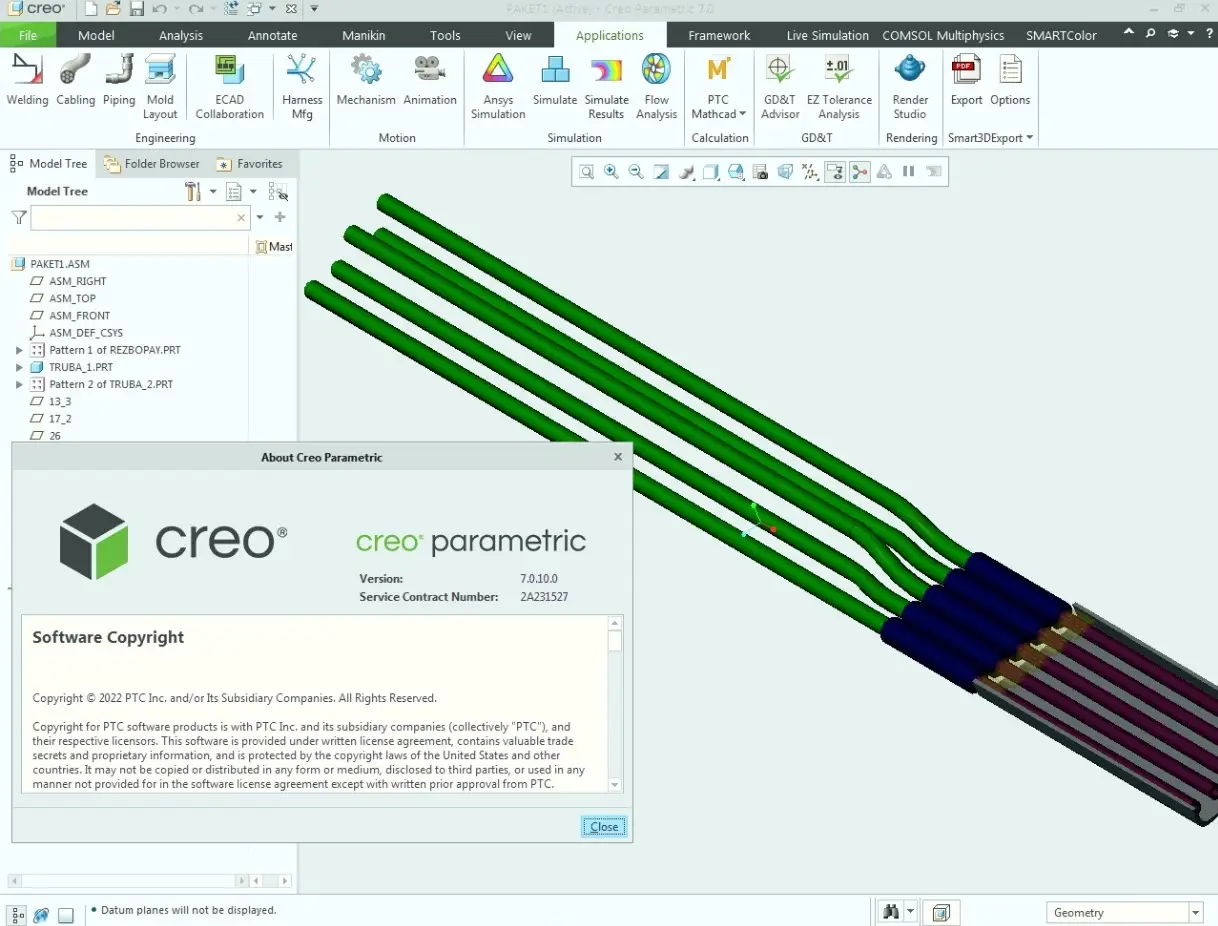Zoom in using the graphics toolbar
1218x926 pixels.
point(611,172)
